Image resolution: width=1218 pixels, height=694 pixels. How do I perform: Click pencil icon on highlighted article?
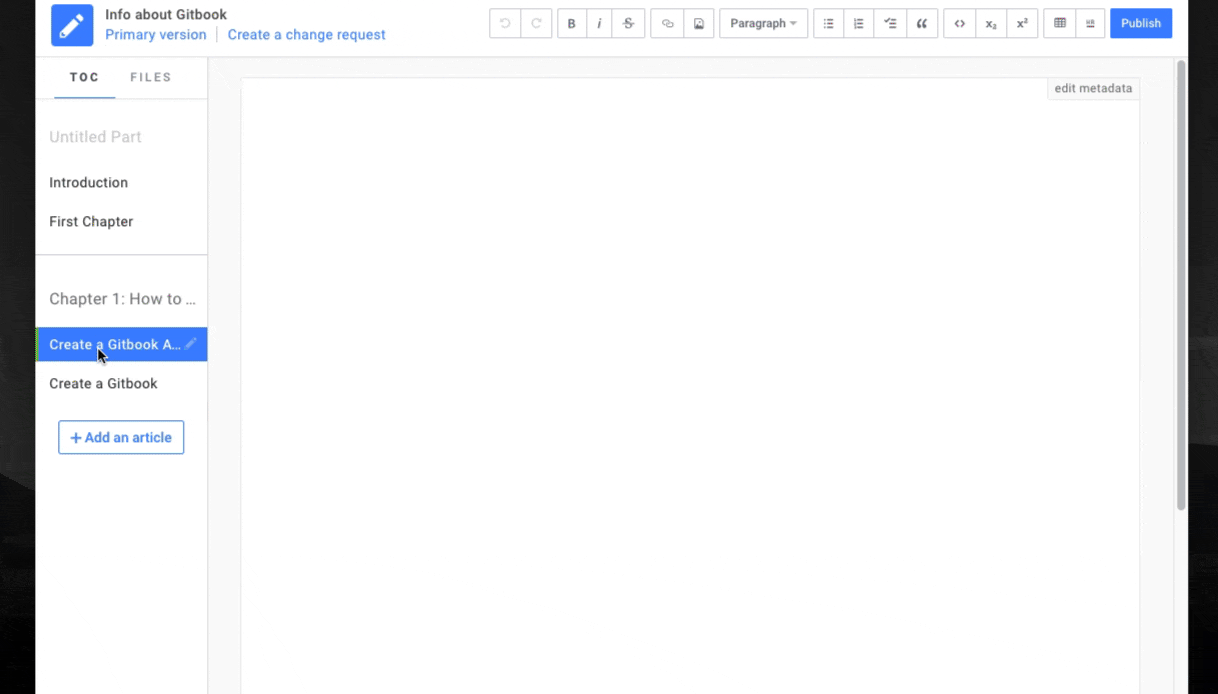pos(191,344)
